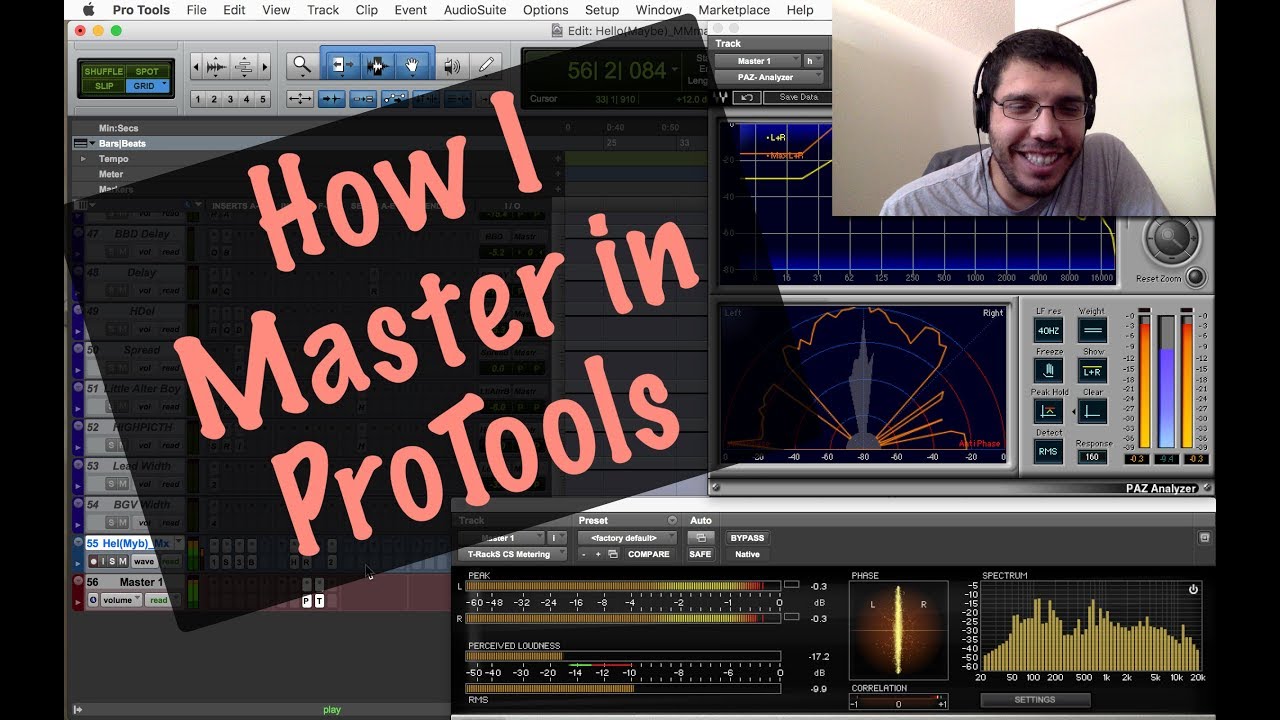
Task: Click zoom preset 3
Action: click(x=230, y=99)
